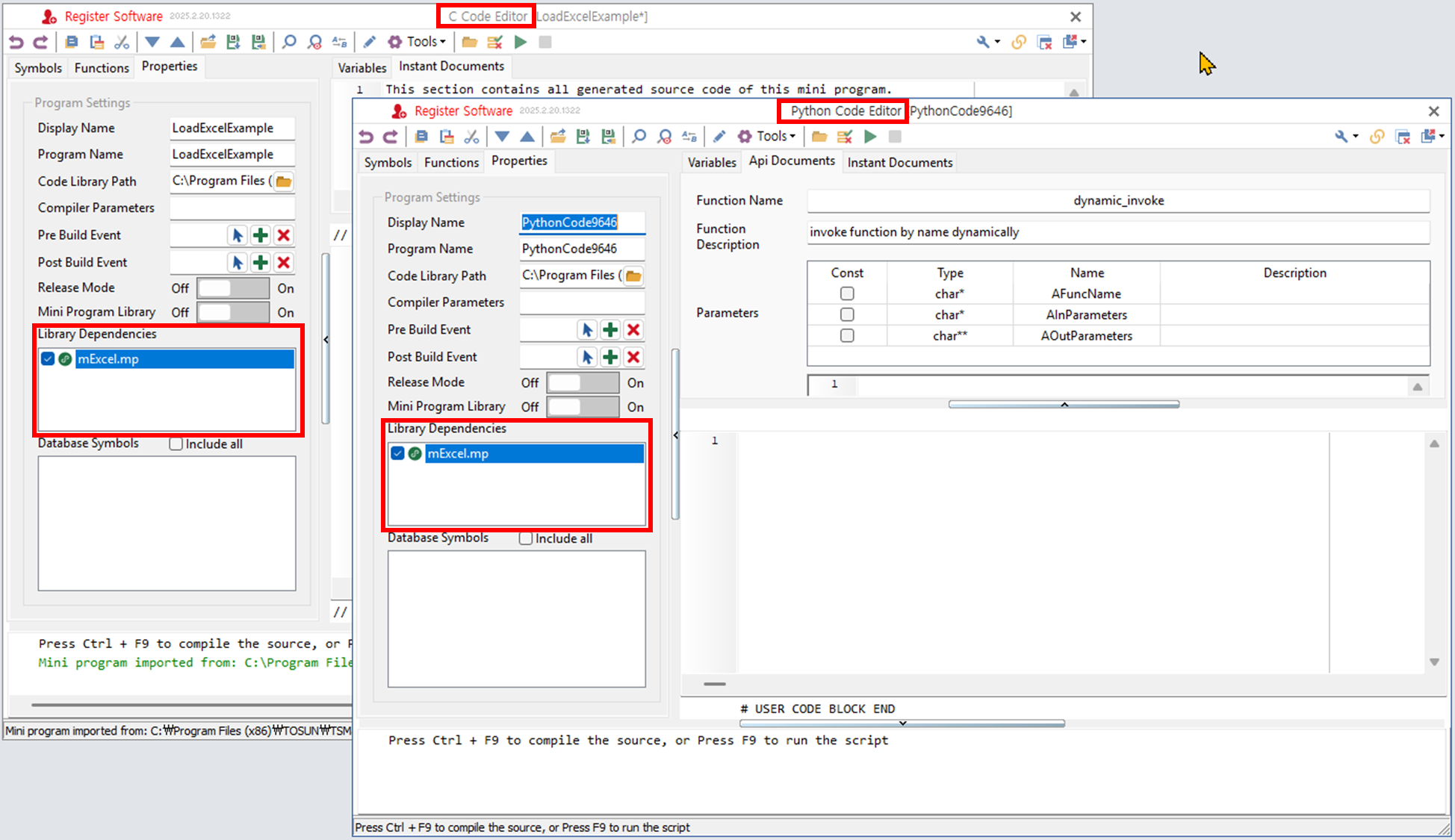Screen dimensions: 1455x840
Task: Check the Const box for AFuncName
Action: 847,293
